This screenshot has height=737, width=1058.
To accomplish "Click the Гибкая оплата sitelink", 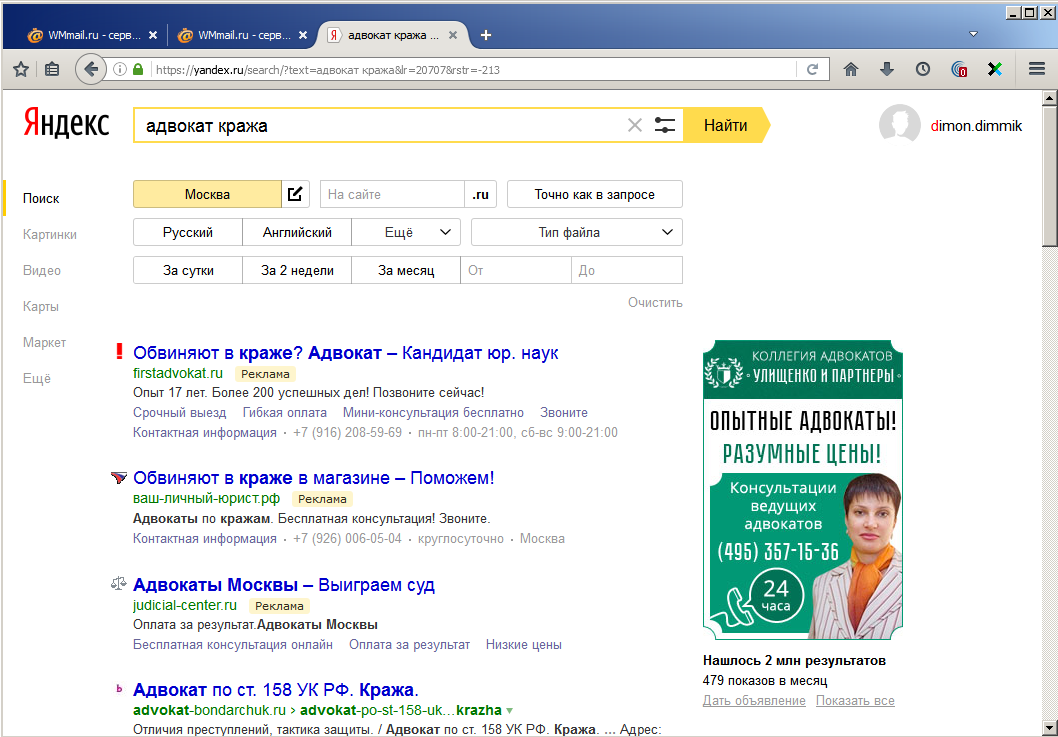I will click(285, 412).
